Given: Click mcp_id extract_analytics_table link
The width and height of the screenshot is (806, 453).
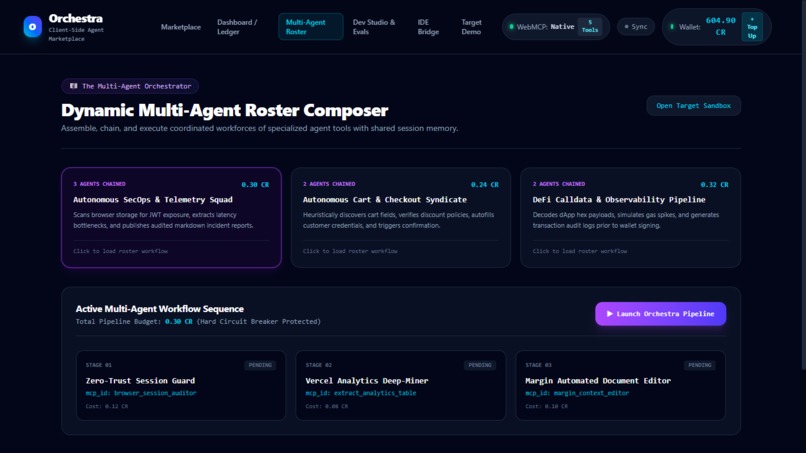Looking at the screenshot, I should pos(361,393).
